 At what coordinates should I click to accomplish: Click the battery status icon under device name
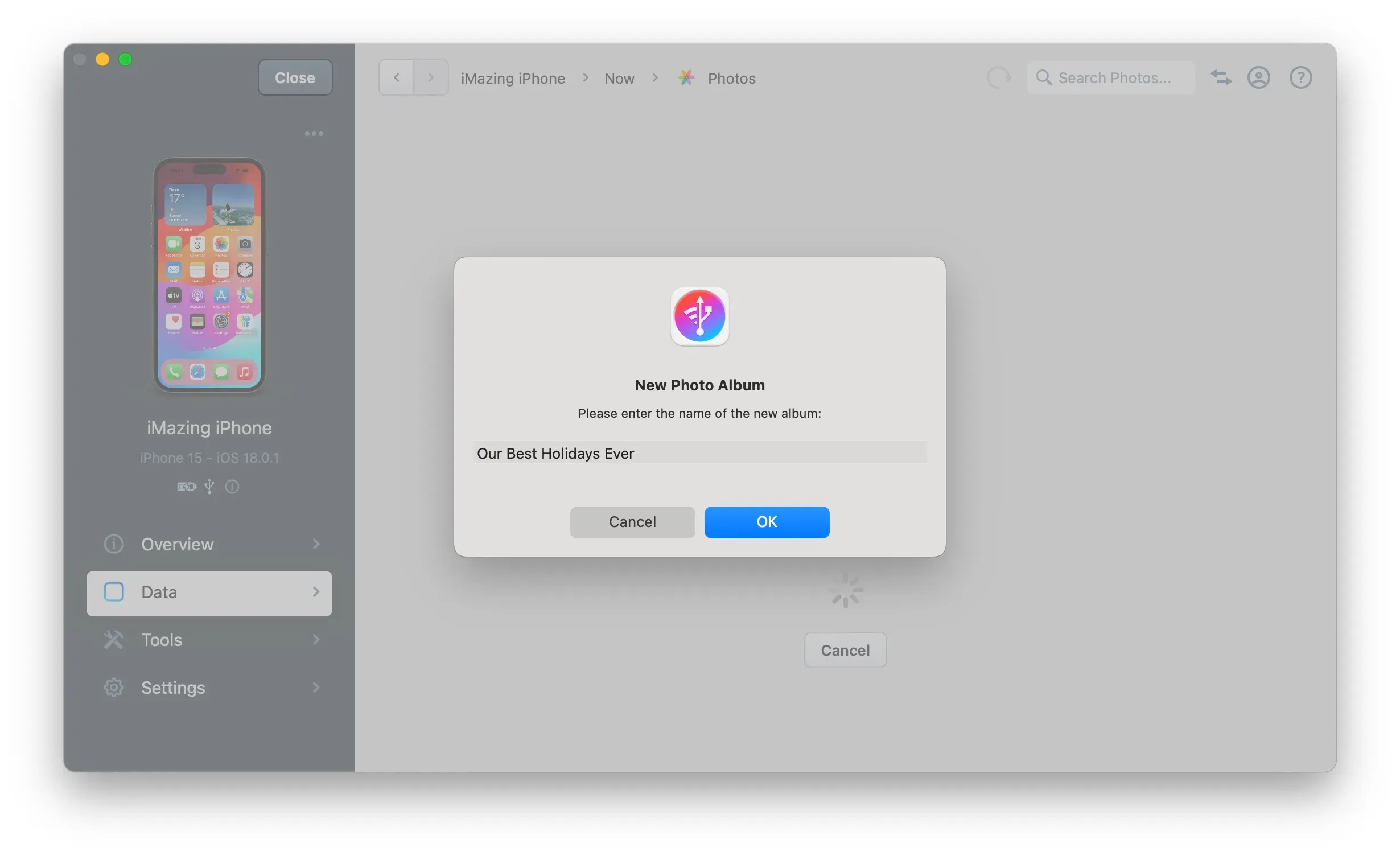pos(186,487)
